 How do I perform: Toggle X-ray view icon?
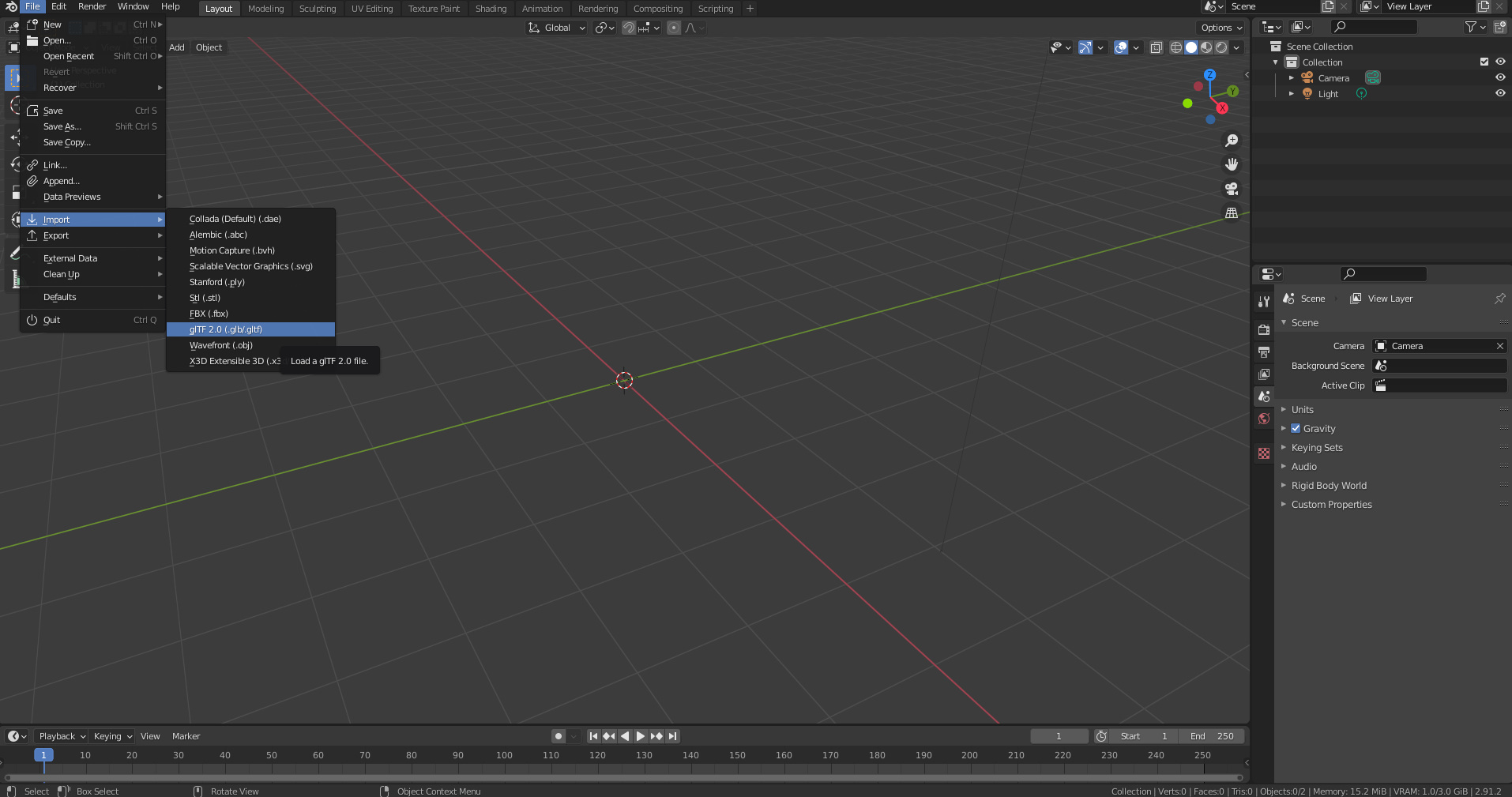[1156, 47]
